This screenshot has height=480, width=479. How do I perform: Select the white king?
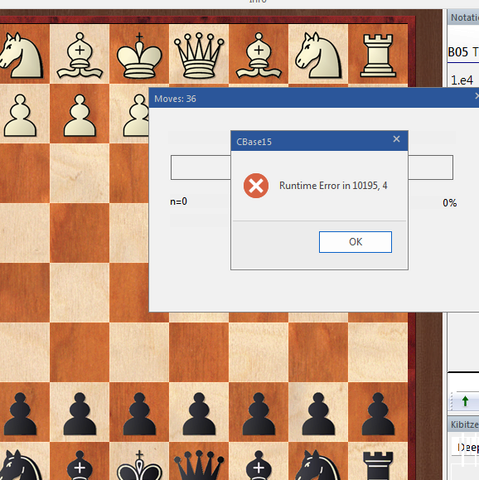(139, 55)
